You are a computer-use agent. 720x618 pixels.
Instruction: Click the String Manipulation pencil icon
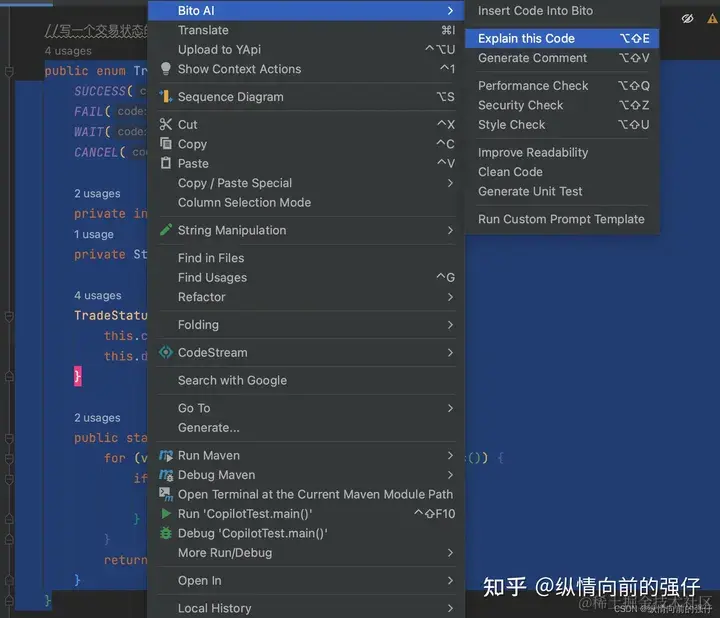coord(166,230)
